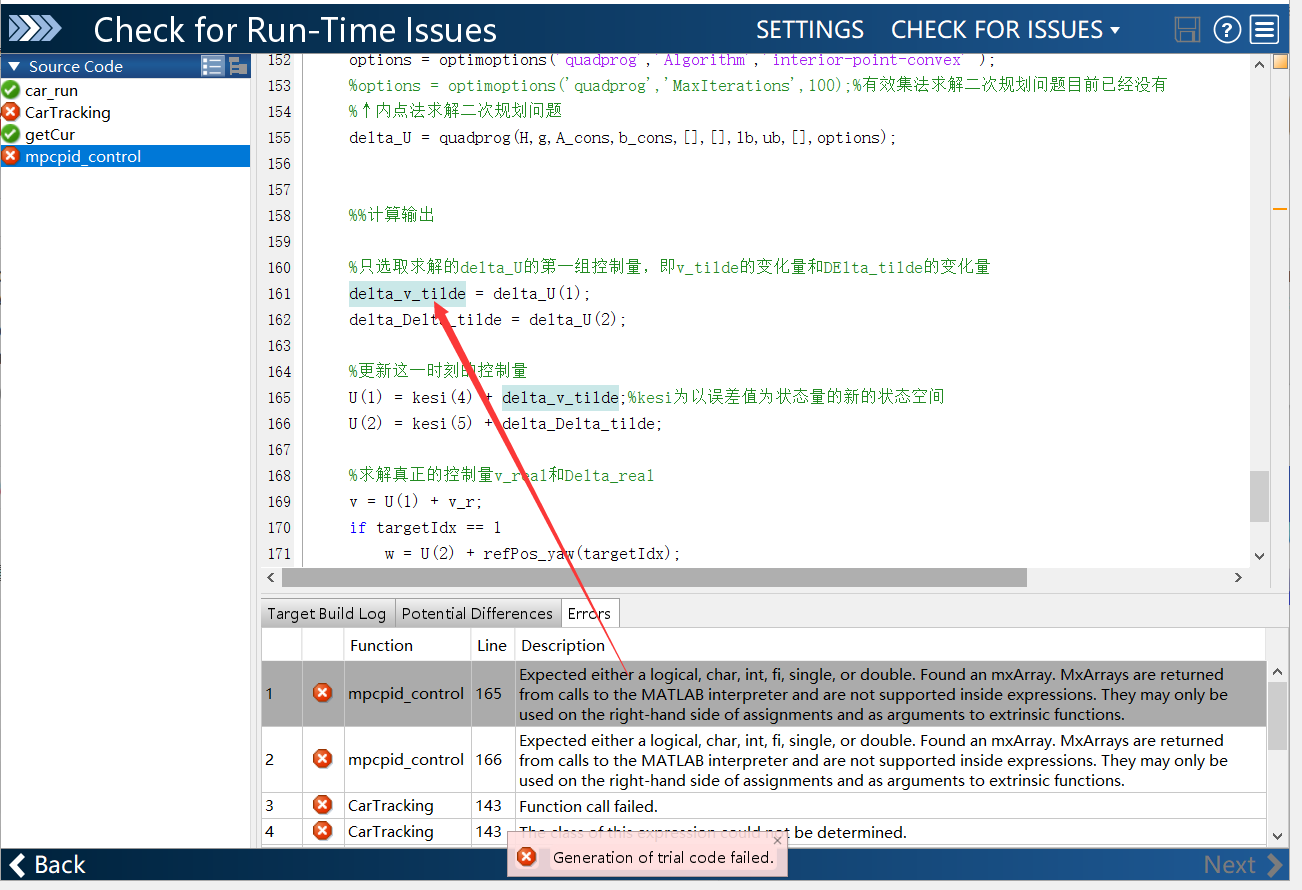
Task: Click the error icon next to CarTracking
Action: pos(11,112)
